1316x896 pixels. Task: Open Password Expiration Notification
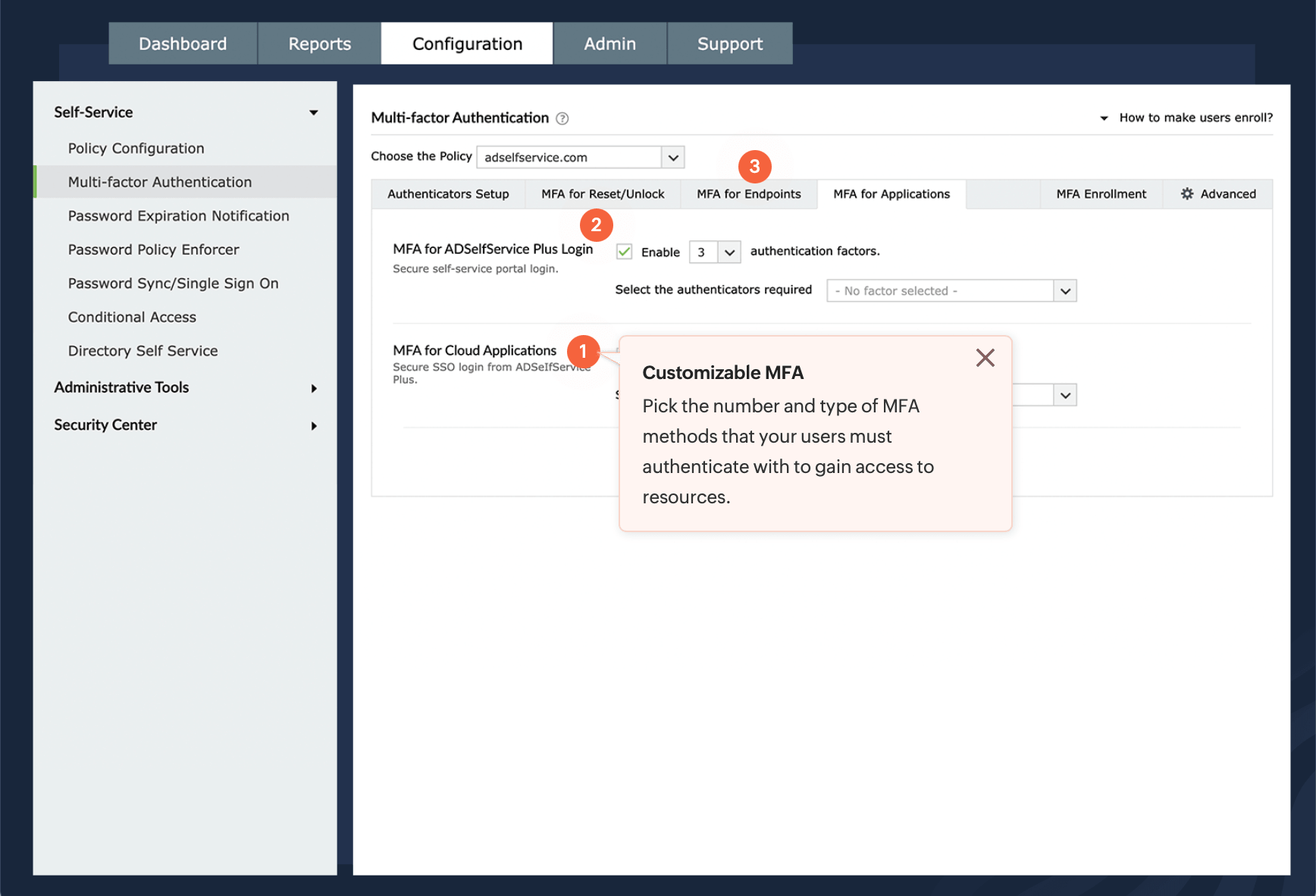(x=179, y=216)
